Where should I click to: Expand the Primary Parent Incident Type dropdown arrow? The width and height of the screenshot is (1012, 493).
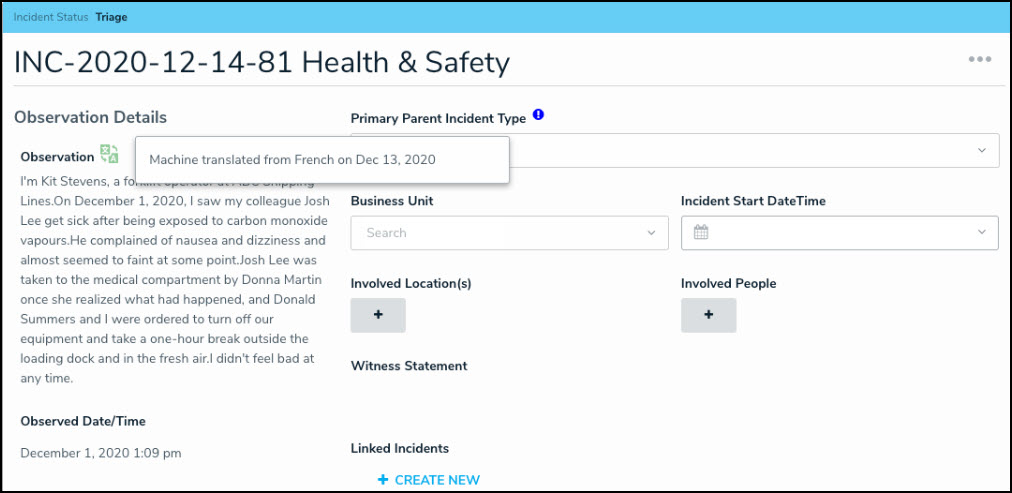pyautogui.click(x=981, y=151)
